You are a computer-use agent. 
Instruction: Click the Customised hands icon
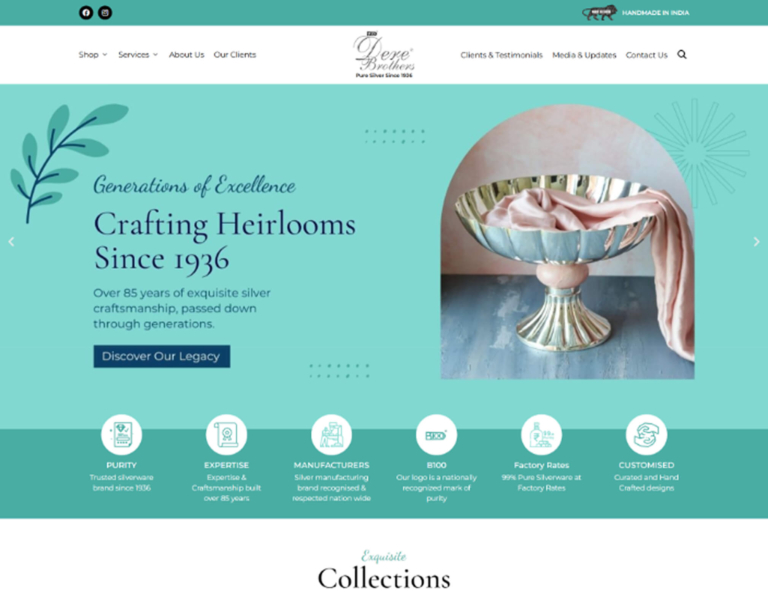point(647,434)
